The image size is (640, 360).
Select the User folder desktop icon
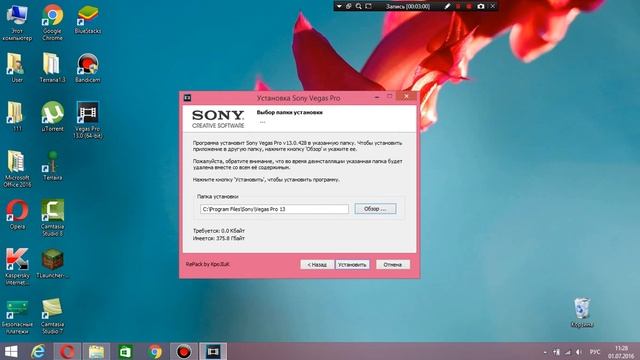pos(17,68)
